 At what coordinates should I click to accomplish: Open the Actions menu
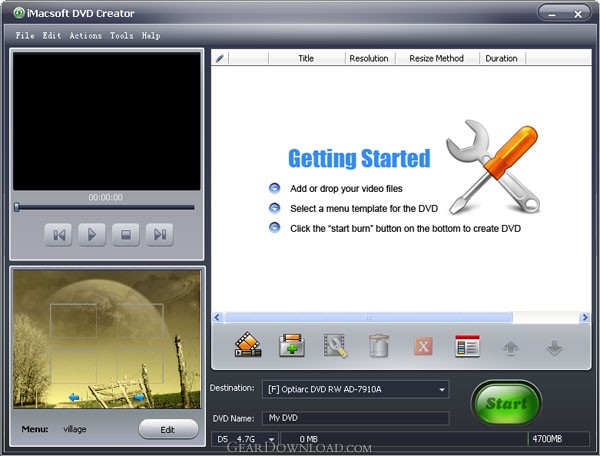(x=86, y=36)
